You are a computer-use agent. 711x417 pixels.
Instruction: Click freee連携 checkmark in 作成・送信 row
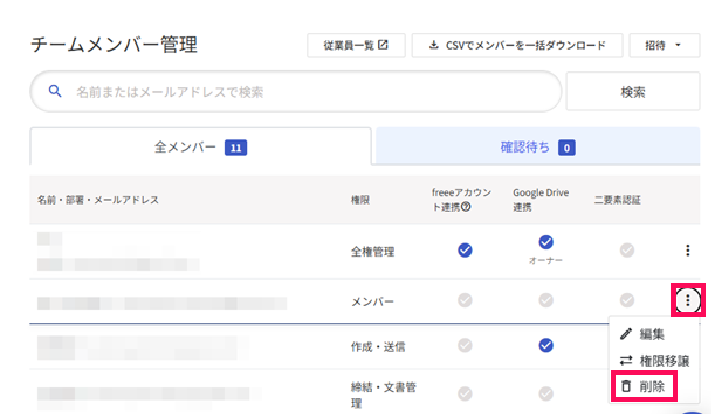(x=465, y=345)
